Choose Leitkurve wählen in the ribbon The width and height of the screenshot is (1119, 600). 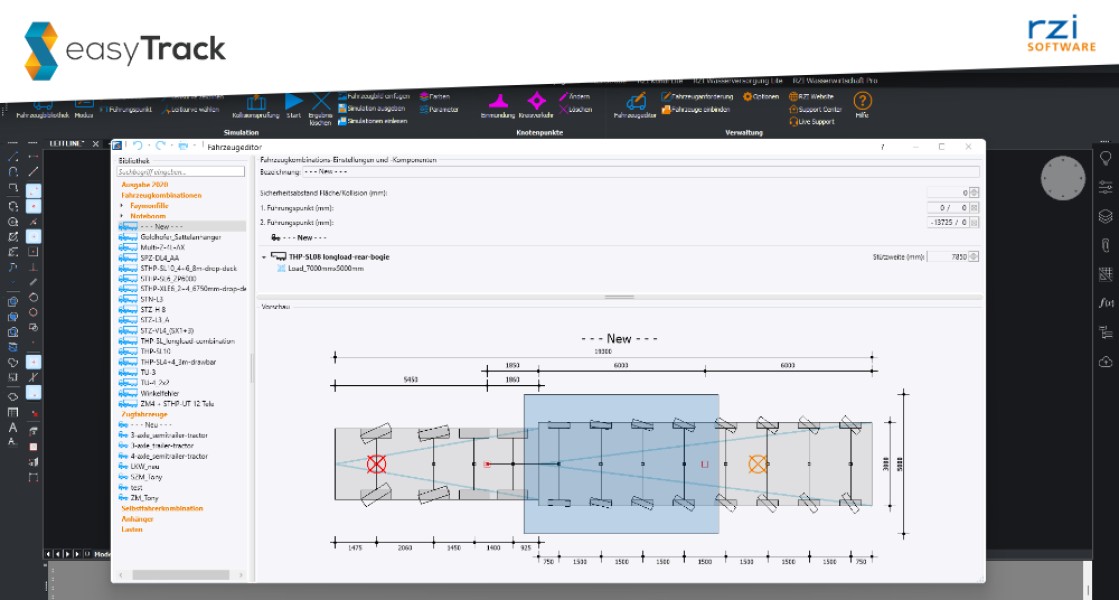tap(191, 110)
